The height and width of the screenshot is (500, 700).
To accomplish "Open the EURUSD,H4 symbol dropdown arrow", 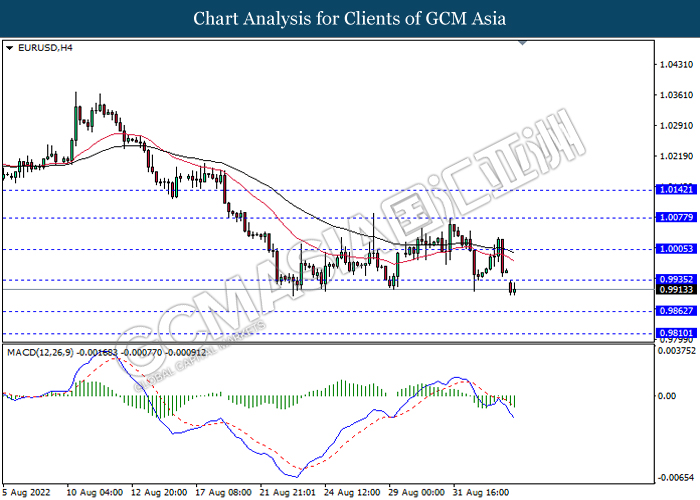I will click(9, 48).
